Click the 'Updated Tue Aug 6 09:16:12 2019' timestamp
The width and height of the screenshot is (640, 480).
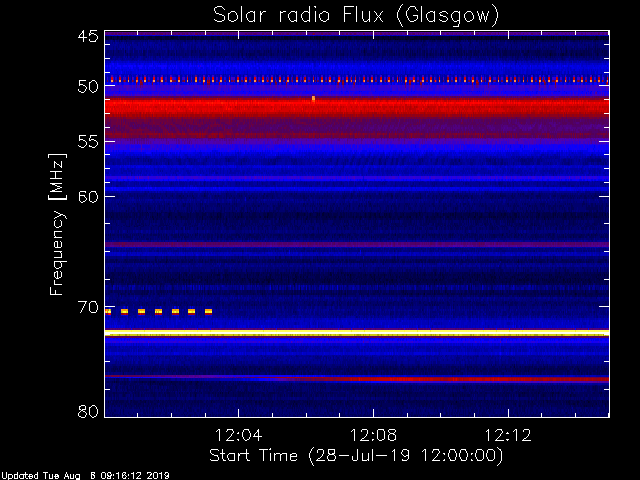(x=85, y=476)
